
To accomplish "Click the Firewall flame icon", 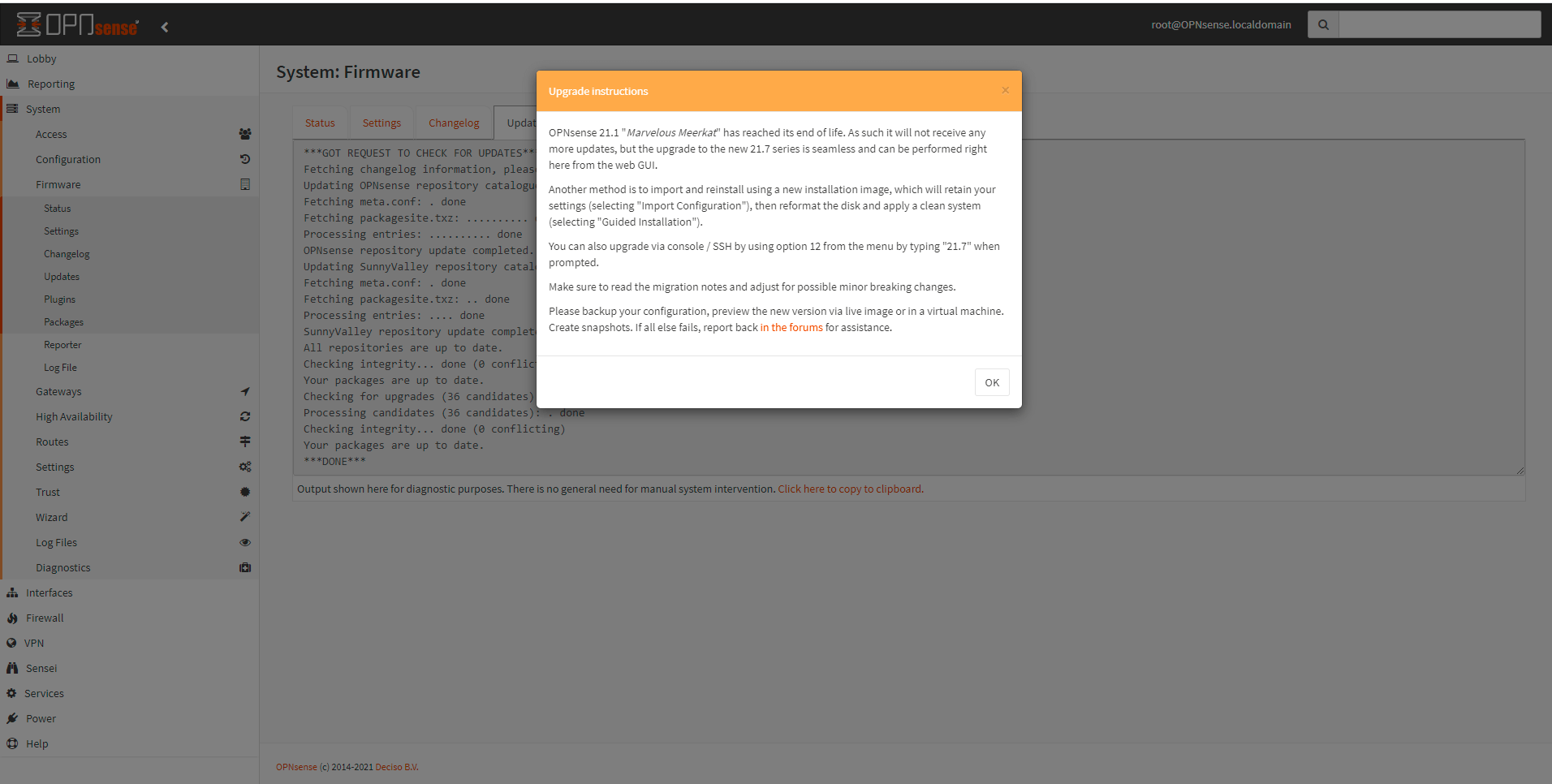I will click(x=12, y=618).
